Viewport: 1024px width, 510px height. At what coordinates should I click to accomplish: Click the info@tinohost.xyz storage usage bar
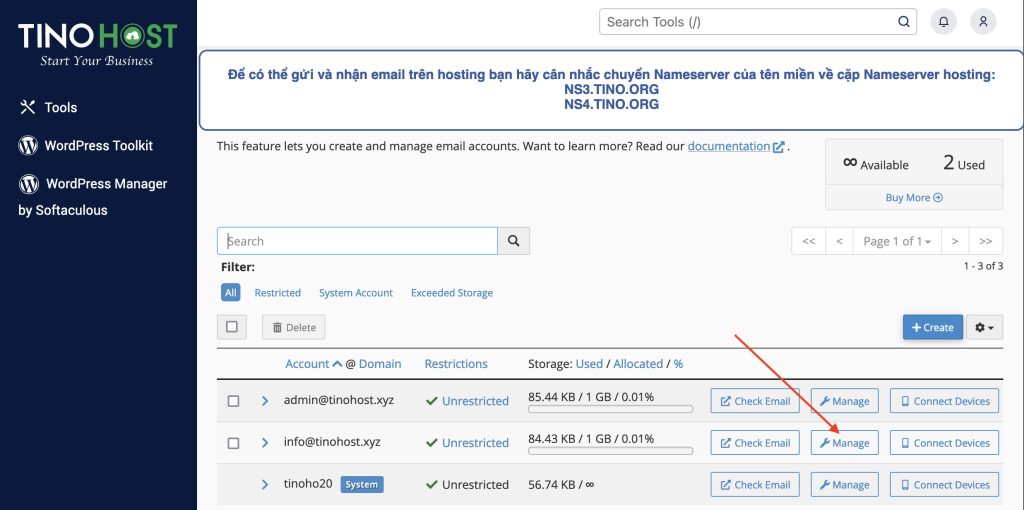coord(611,451)
